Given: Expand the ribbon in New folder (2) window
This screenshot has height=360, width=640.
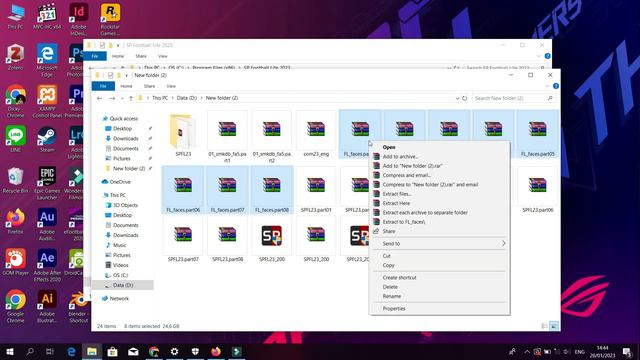Looking at the screenshot, I should tap(547, 86).
